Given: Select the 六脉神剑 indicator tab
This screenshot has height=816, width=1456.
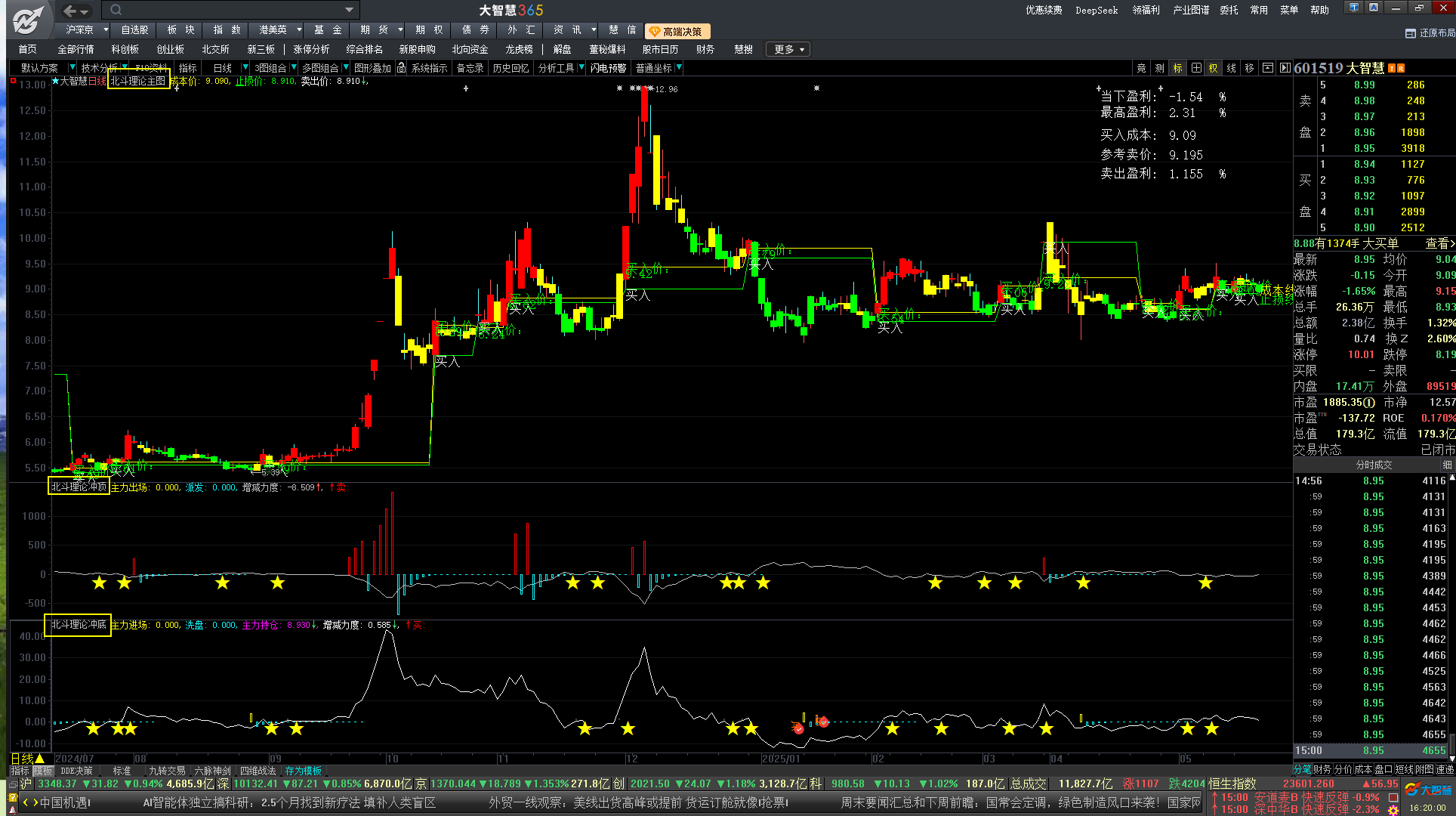Looking at the screenshot, I should coord(212,771).
